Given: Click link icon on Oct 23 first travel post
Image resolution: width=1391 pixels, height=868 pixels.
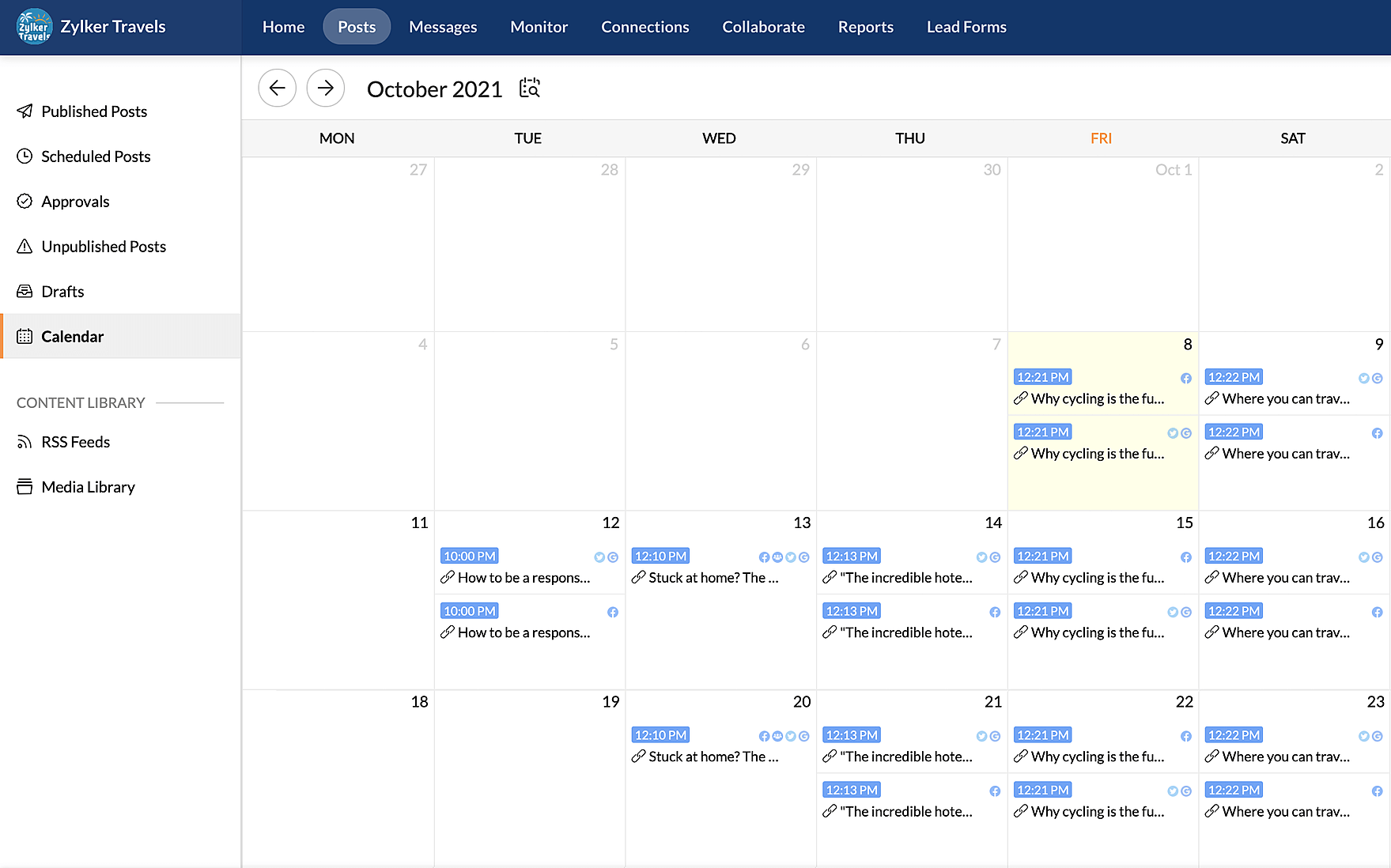Looking at the screenshot, I should (x=1212, y=757).
